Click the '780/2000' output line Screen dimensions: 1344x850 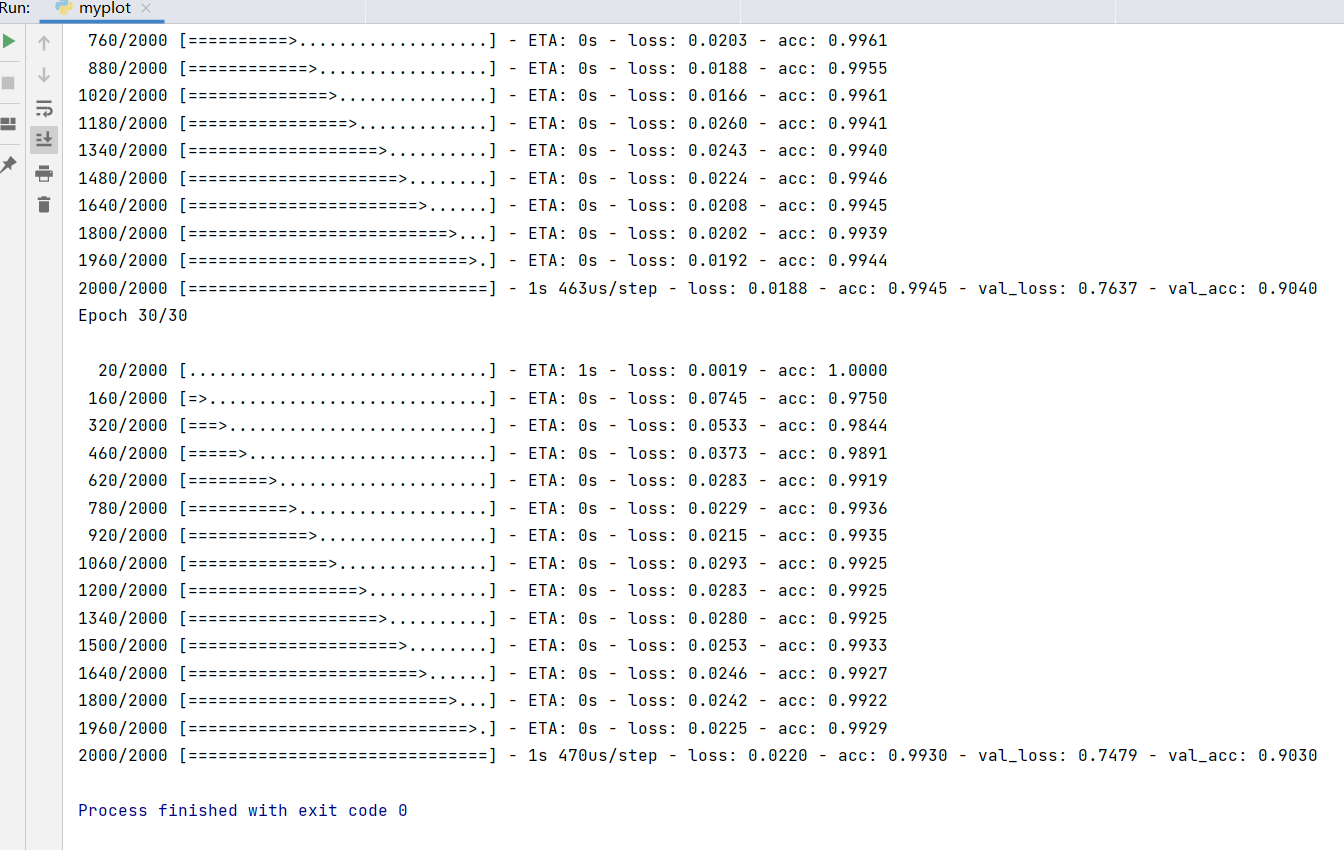coord(488,509)
